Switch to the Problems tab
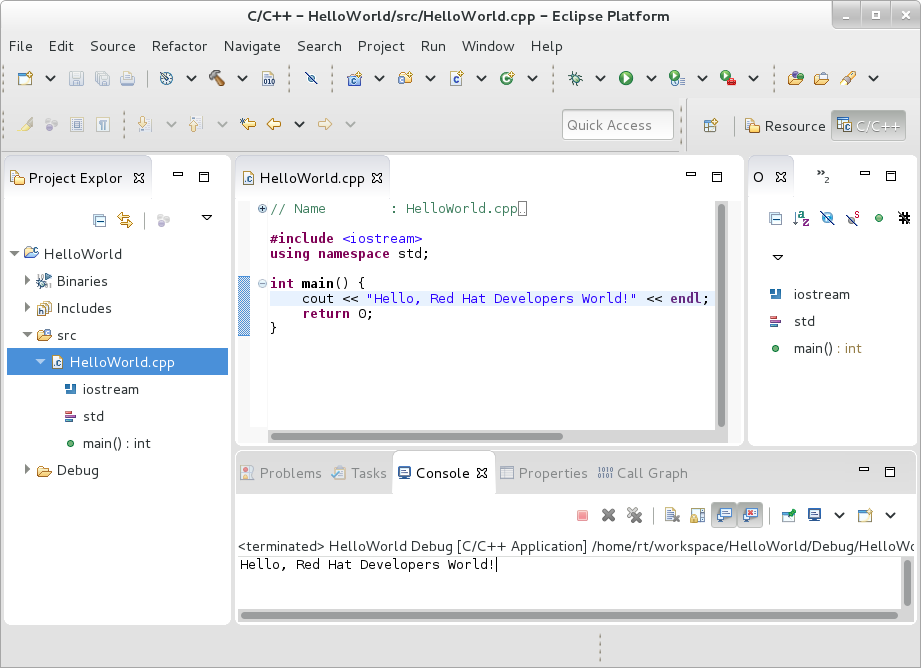 [x=281, y=473]
